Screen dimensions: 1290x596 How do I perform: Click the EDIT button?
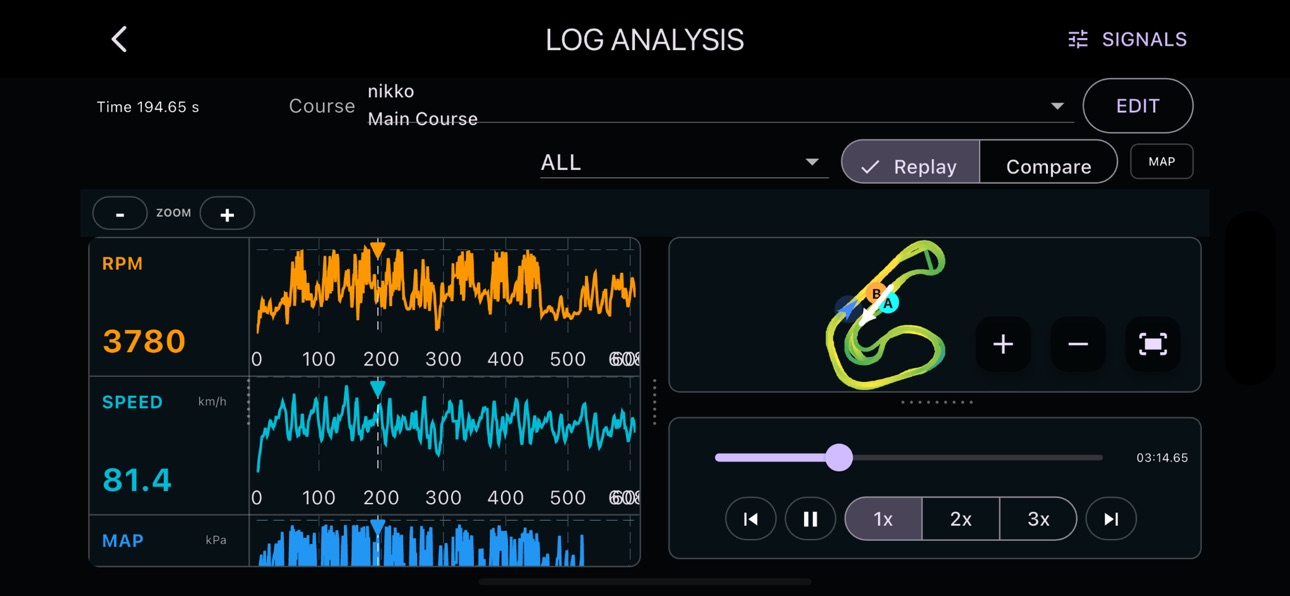click(x=1138, y=106)
